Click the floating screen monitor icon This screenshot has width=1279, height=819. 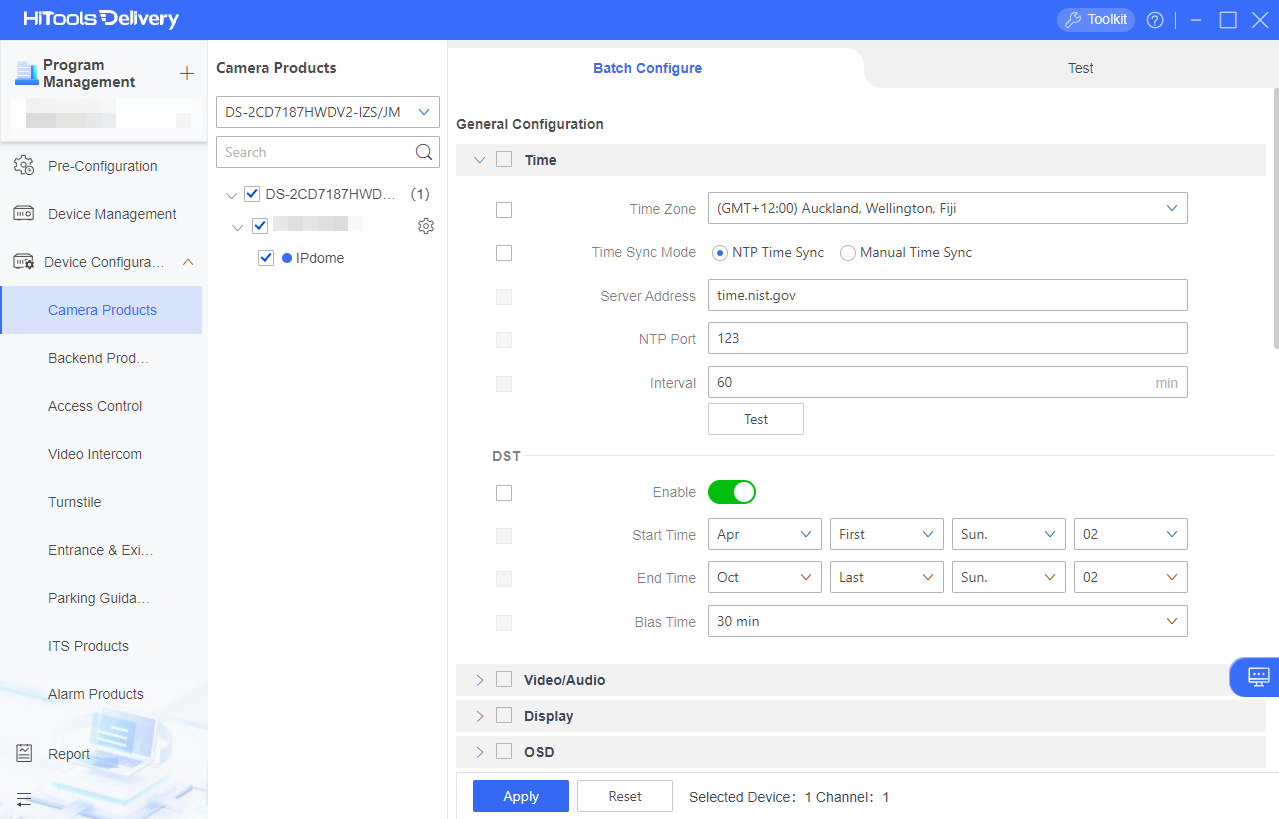[1258, 677]
